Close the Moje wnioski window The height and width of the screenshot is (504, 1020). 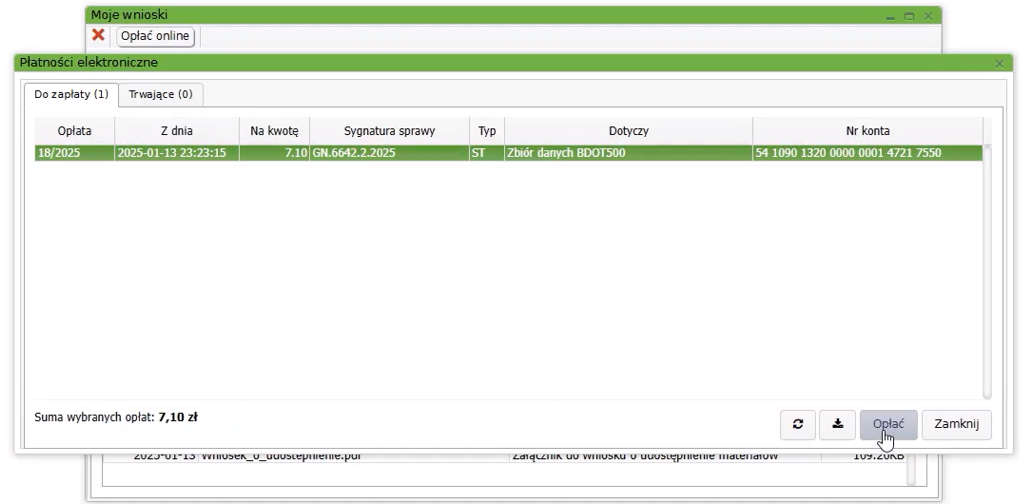pyautogui.click(x=928, y=16)
